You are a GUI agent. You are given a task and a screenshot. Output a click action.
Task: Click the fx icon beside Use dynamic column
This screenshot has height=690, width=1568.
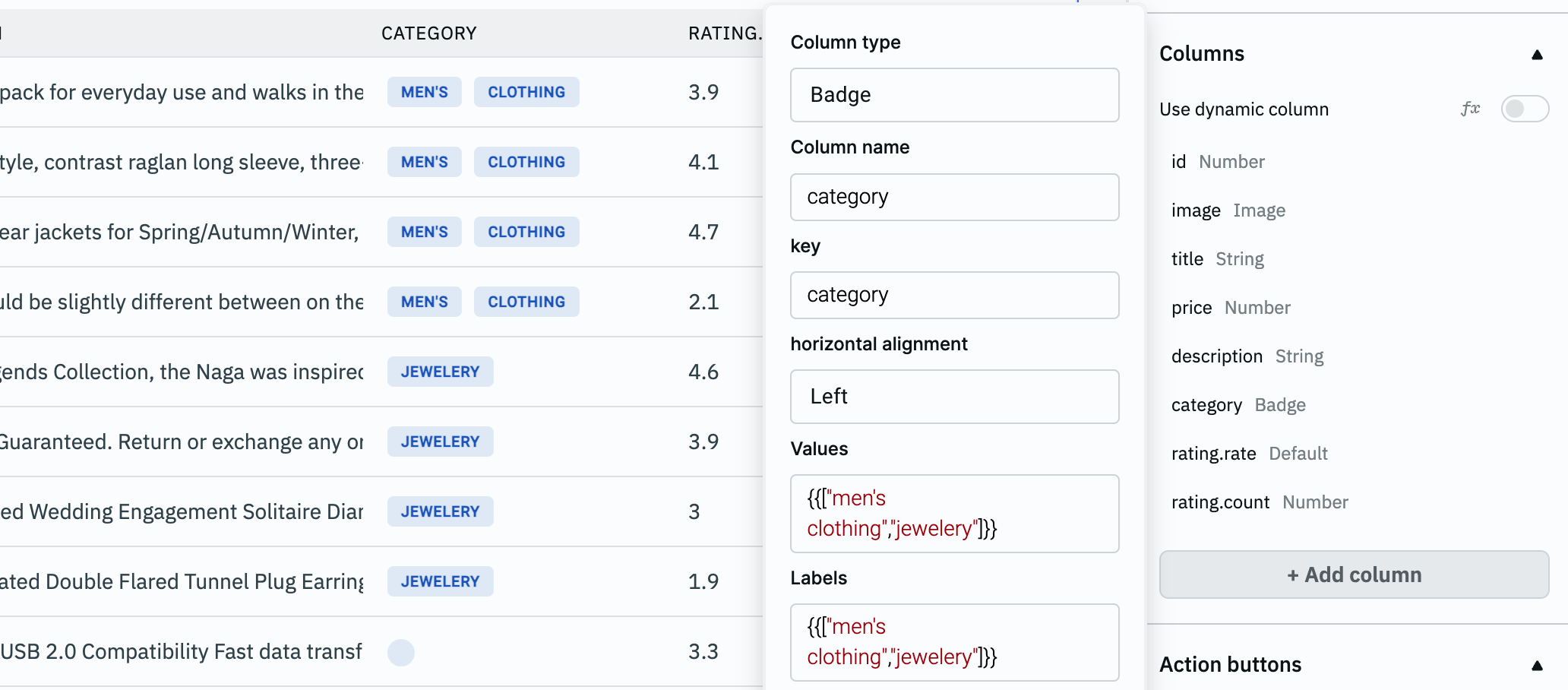tap(1470, 109)
